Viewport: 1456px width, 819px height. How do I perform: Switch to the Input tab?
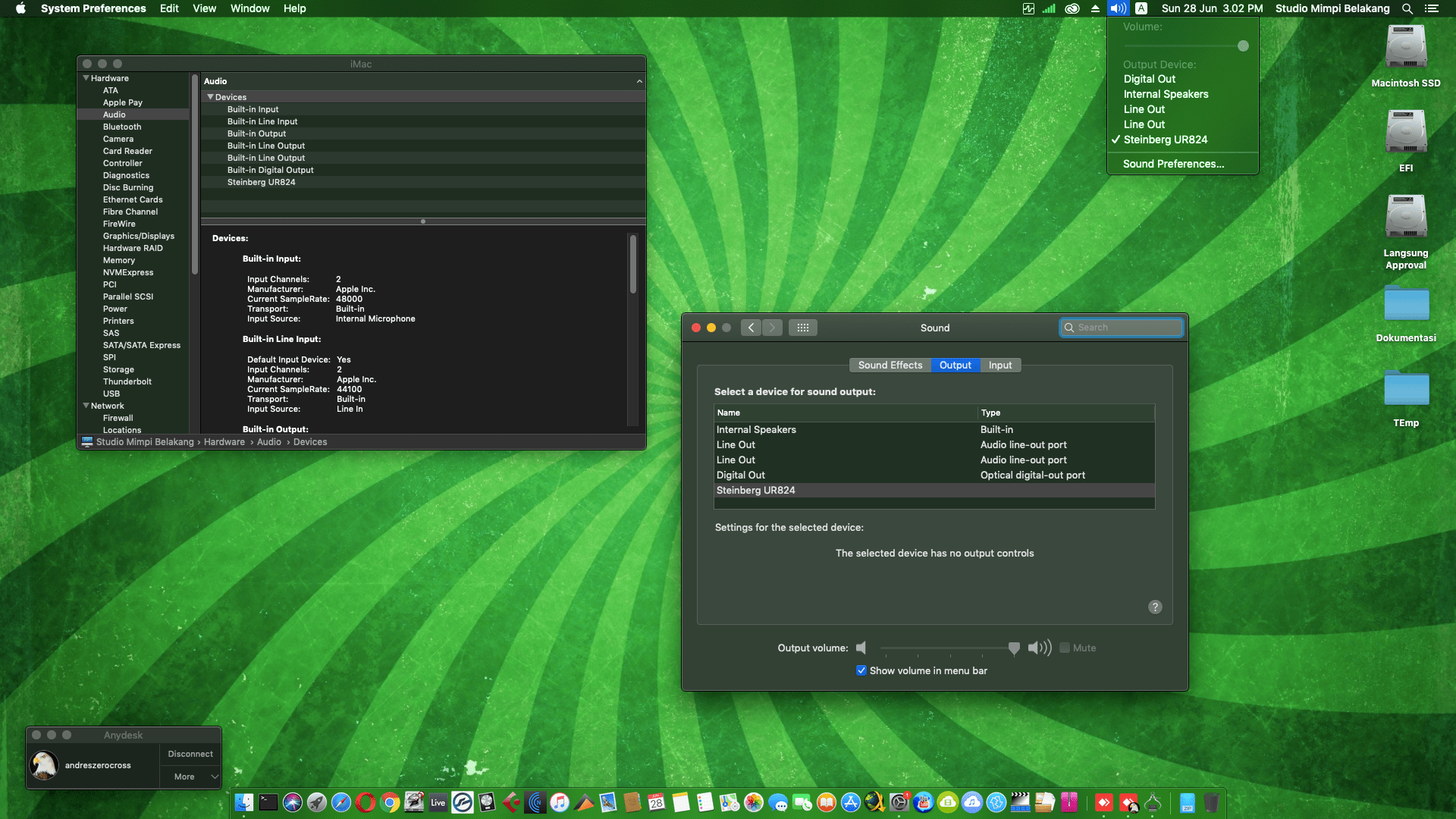click(1000, 365)
